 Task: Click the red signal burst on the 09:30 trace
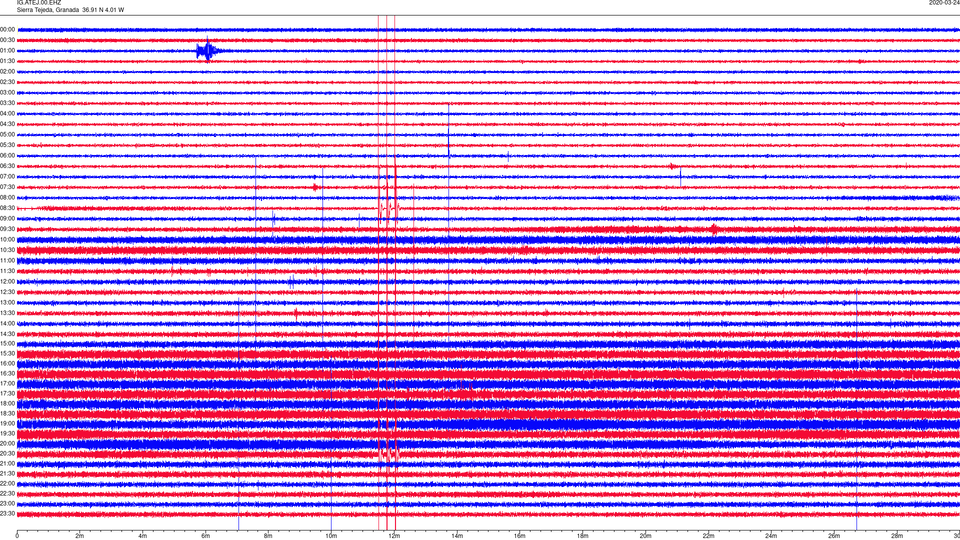coord(714,230)
